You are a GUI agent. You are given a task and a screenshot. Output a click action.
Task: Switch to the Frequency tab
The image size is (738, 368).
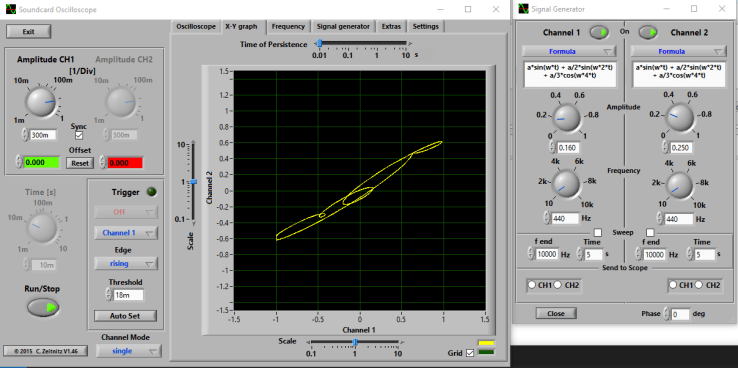coord(289,26)
